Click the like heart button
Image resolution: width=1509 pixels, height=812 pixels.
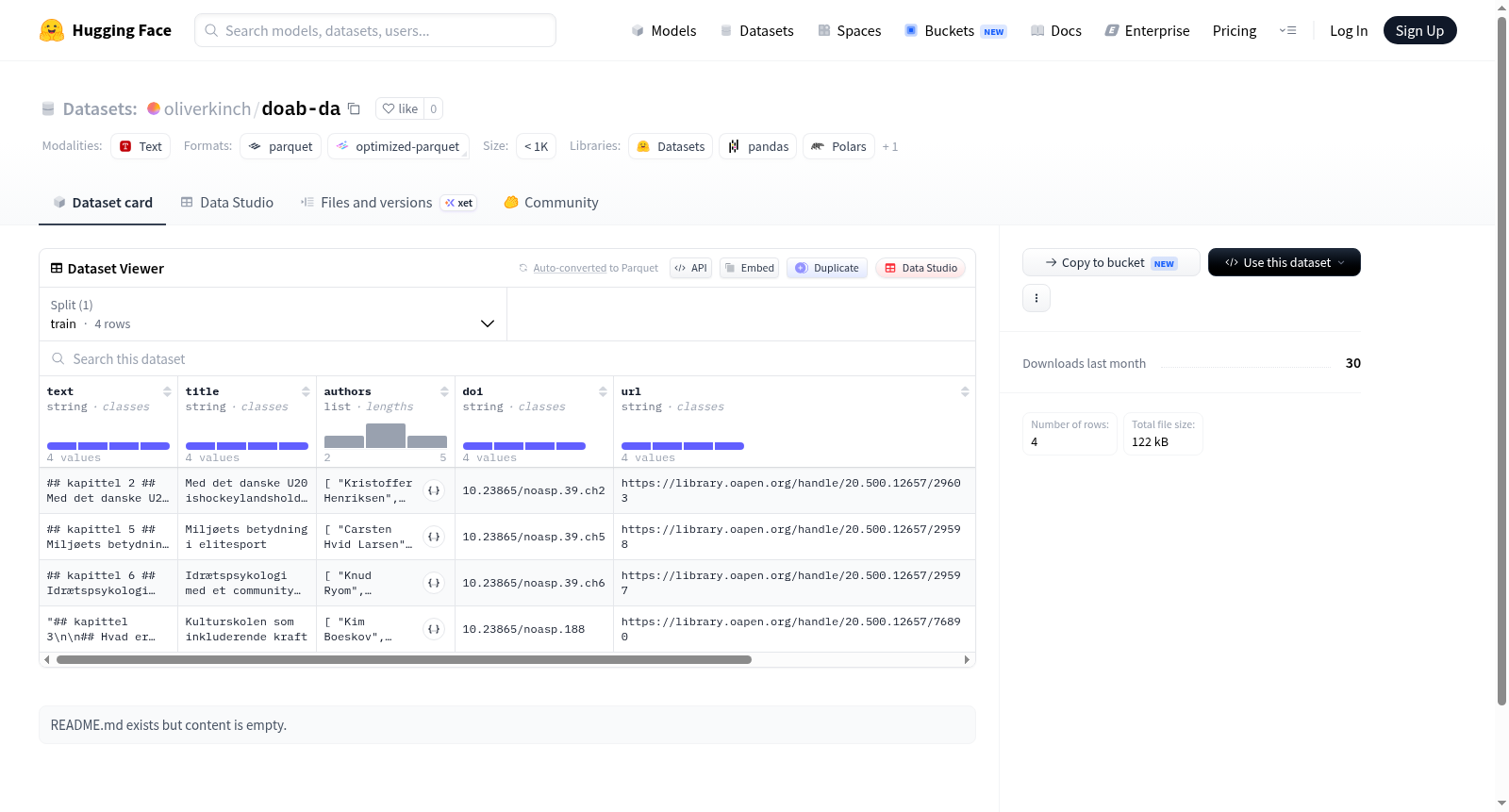[400, 108]
